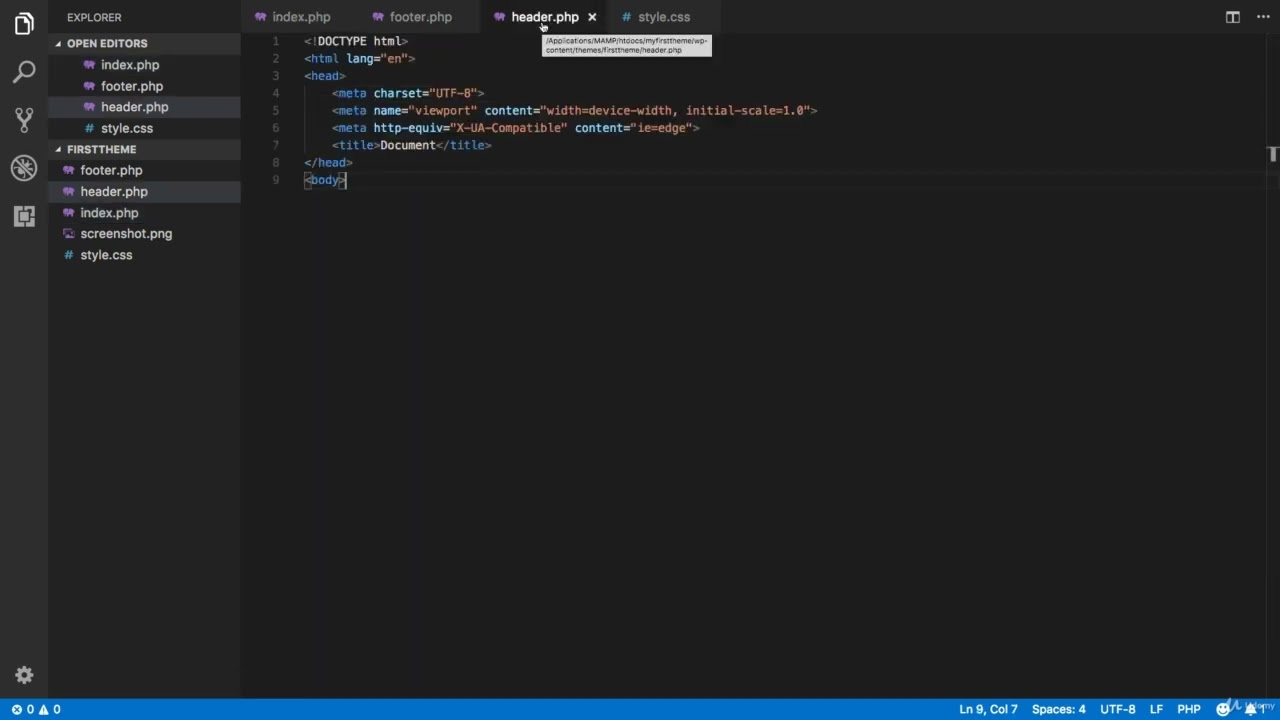Open the Explorer activity bar icon

(x=24, y=24)
